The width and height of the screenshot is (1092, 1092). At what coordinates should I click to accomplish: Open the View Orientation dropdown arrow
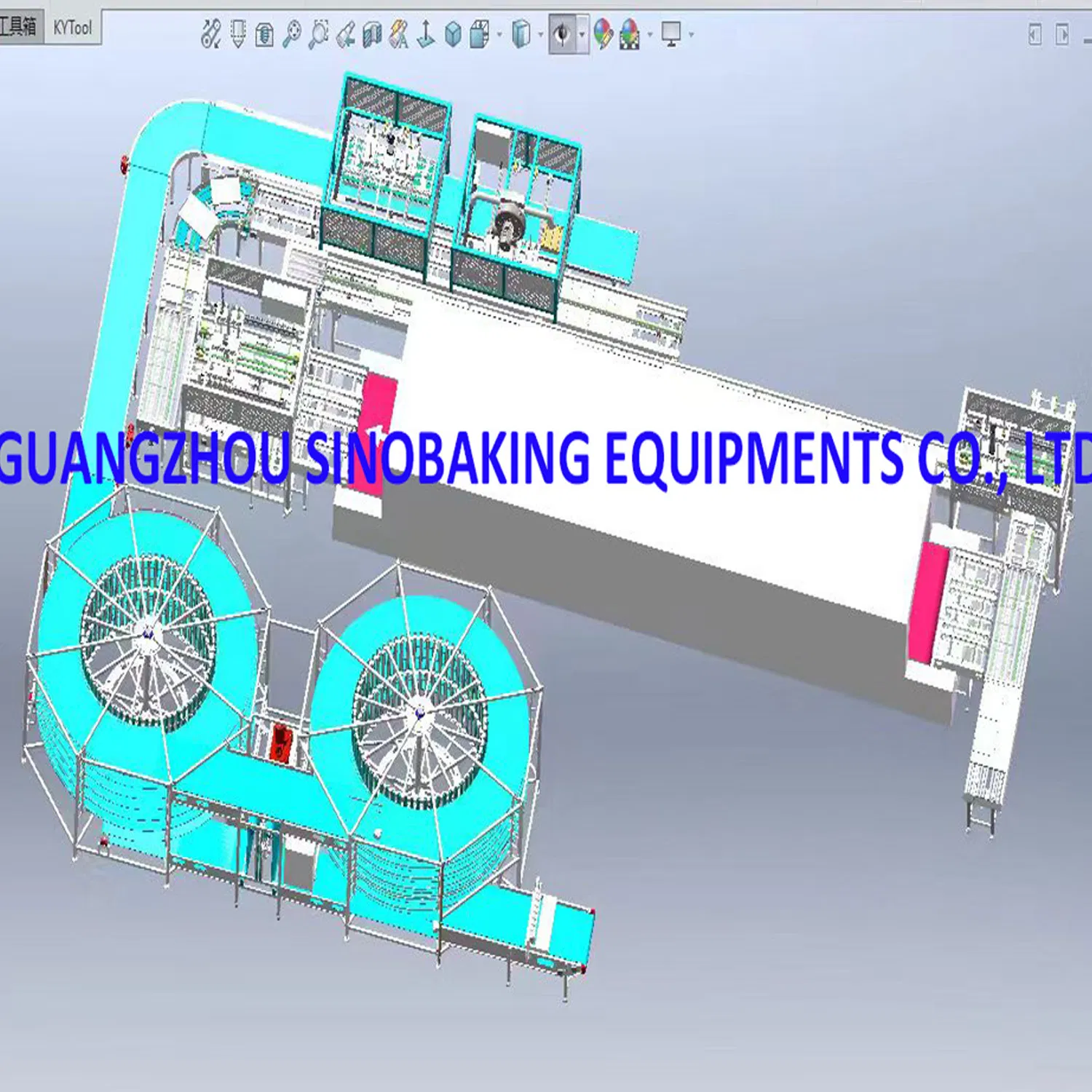(x=499, y=34)
